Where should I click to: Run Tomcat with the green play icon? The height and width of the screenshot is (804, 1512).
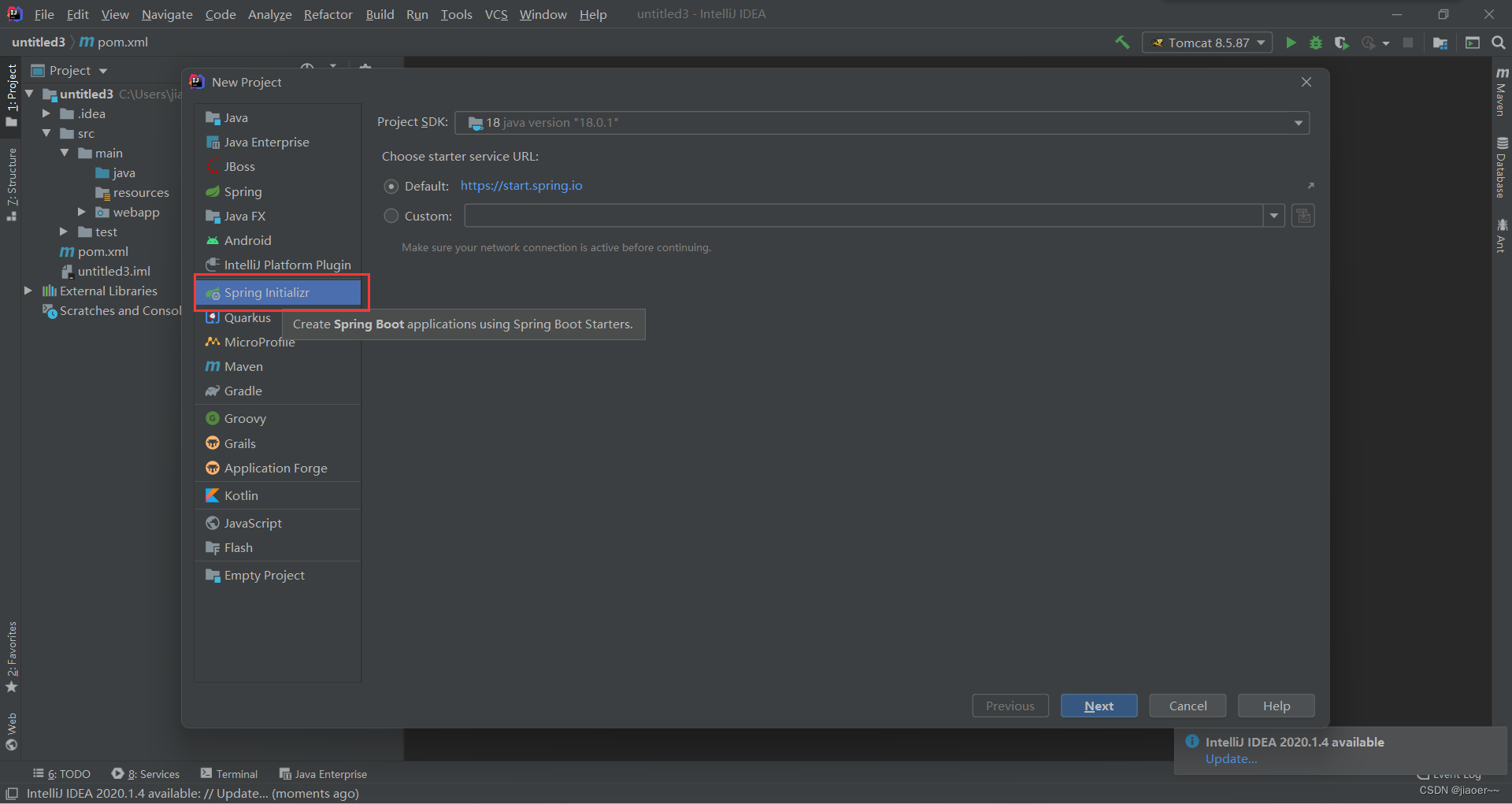tap(1291, 43)
